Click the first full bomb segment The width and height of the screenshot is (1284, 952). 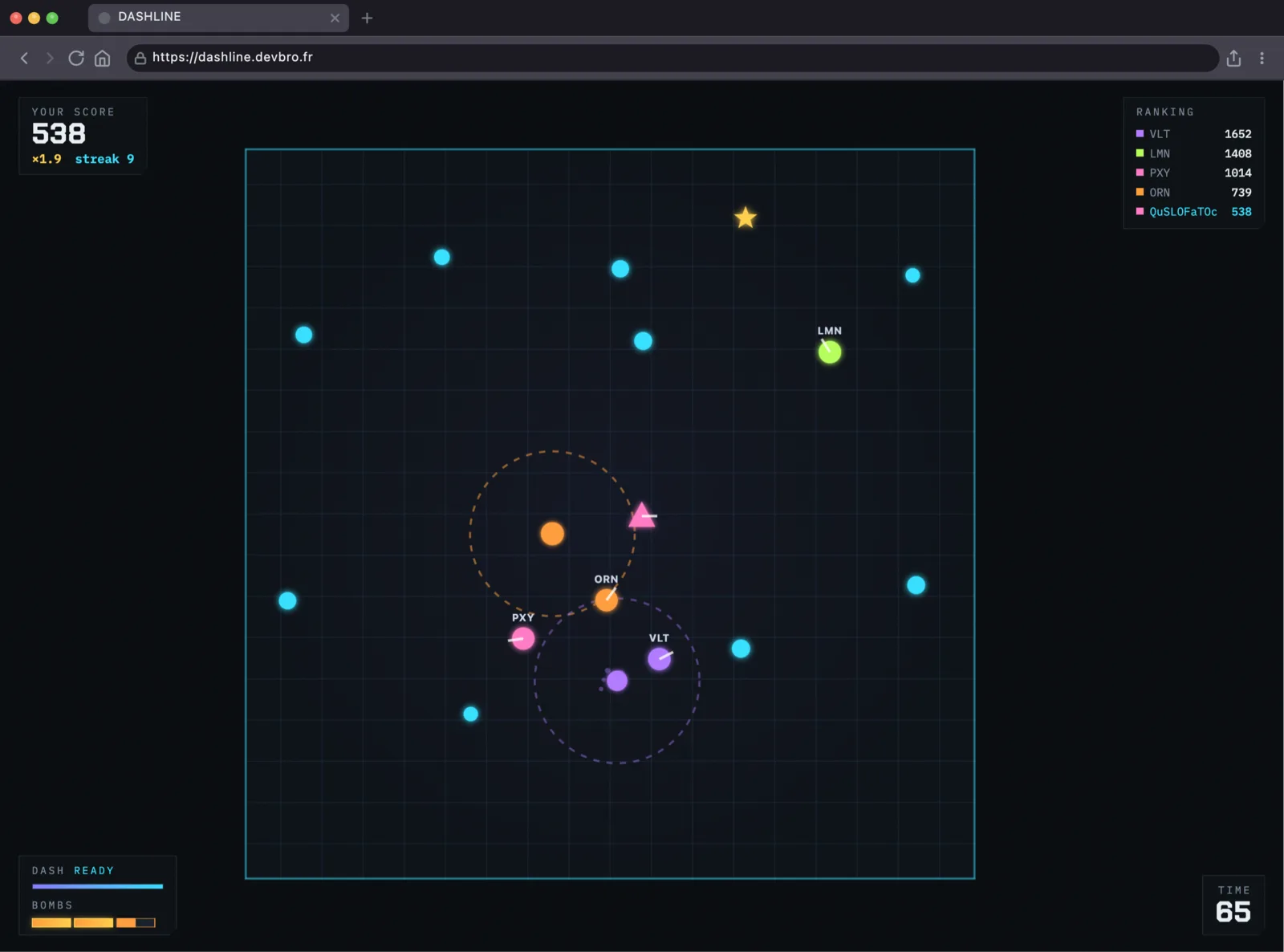[51, 922]
